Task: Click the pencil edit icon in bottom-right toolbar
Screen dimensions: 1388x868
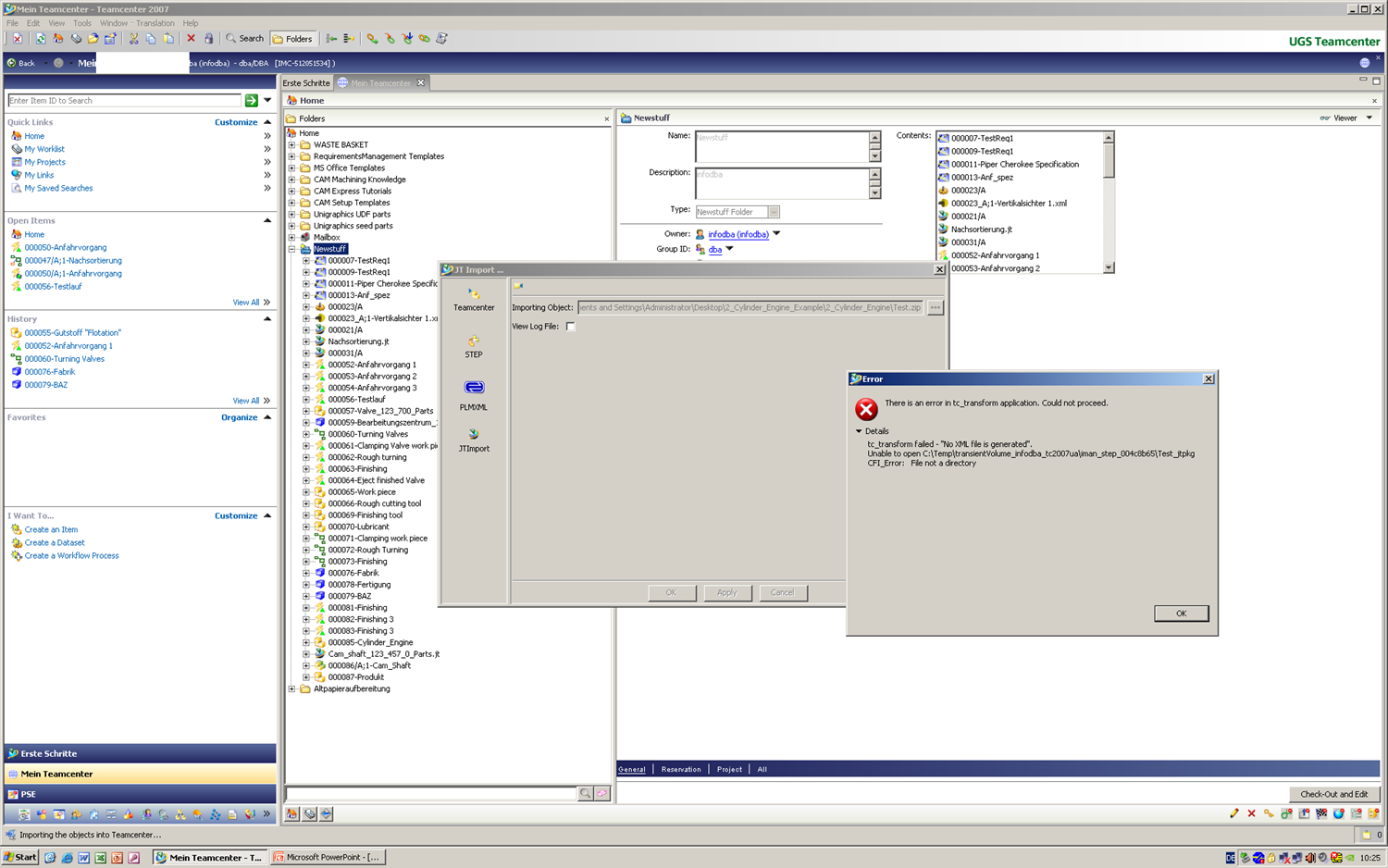Action: [1234, 813]
